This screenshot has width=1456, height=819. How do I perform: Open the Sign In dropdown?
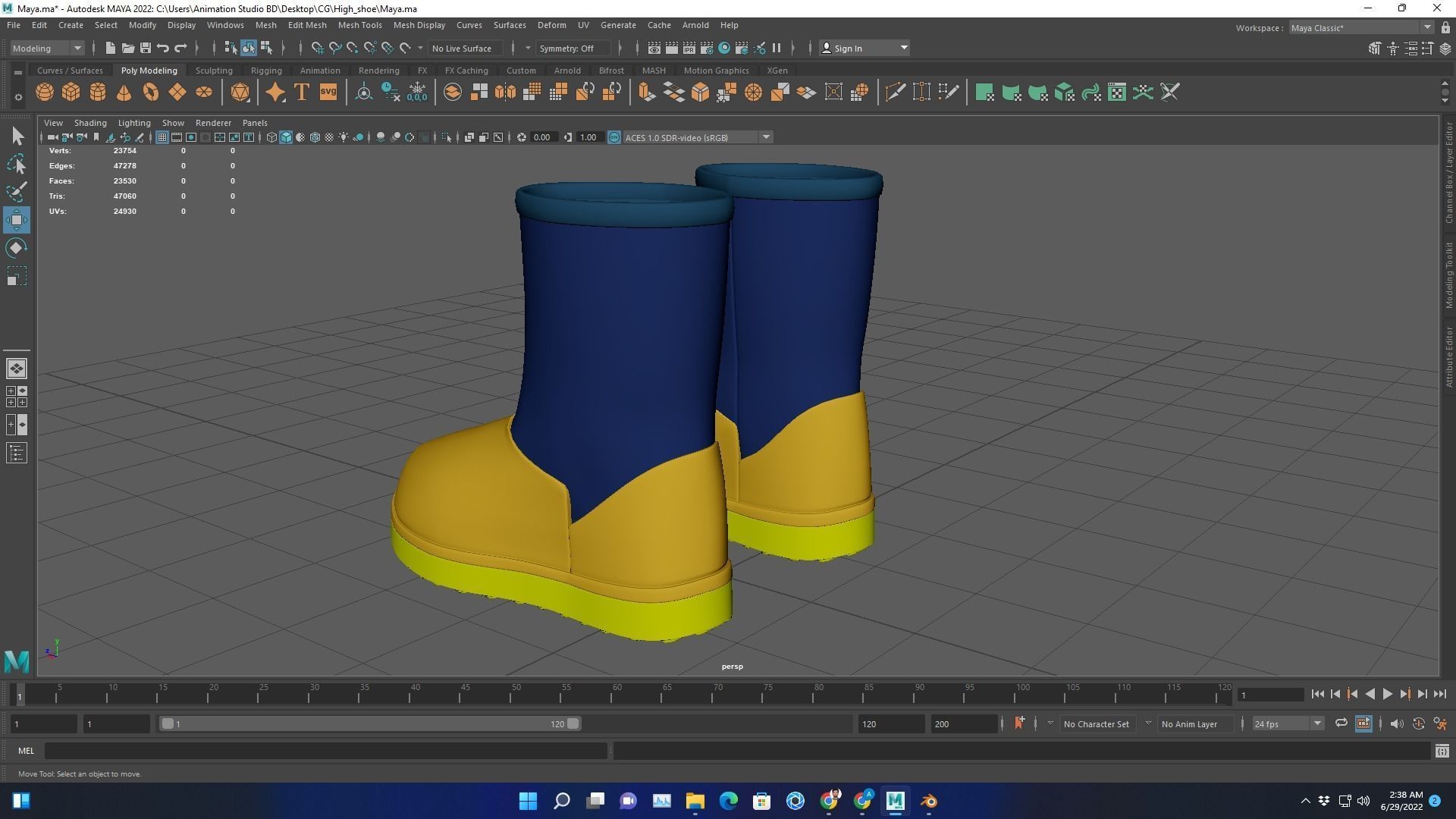pyautogui.click(x=864, y=48)
